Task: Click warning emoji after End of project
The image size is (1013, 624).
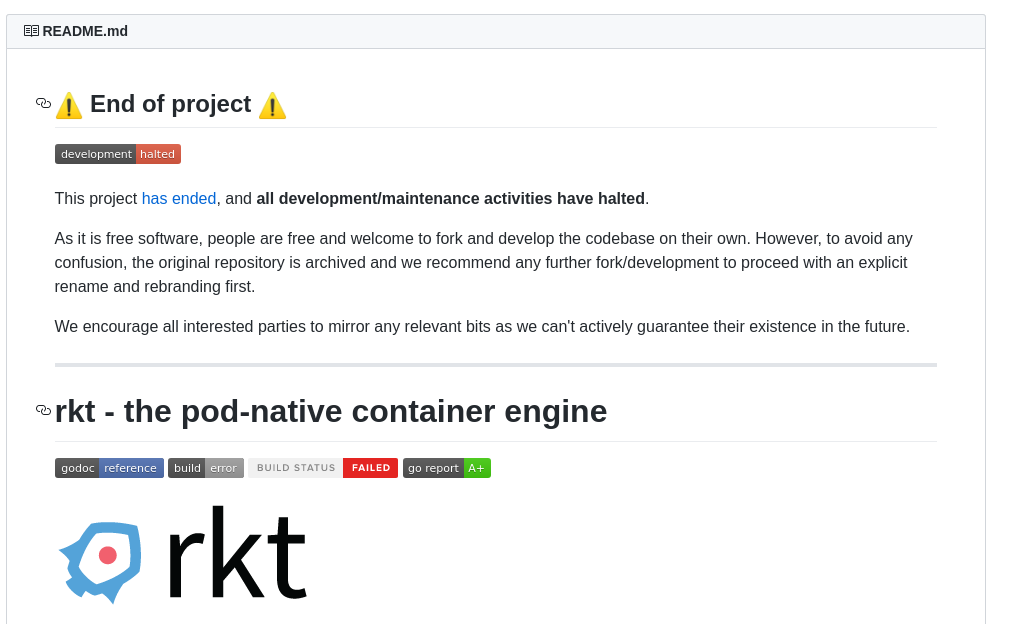Action: pyautogui.click(x=272, y=105)
